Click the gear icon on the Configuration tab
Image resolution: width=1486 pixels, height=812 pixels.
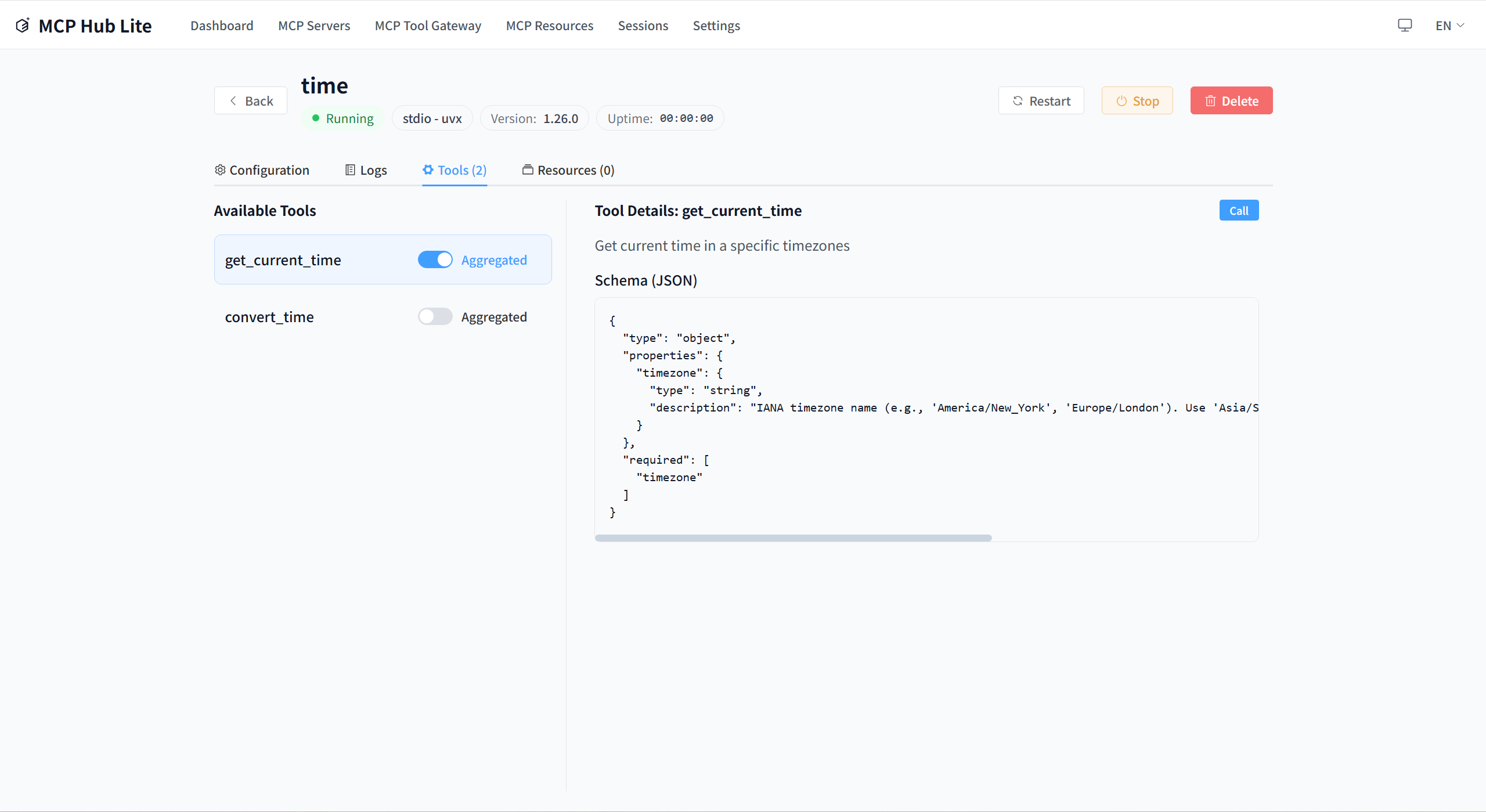point(219,169)
